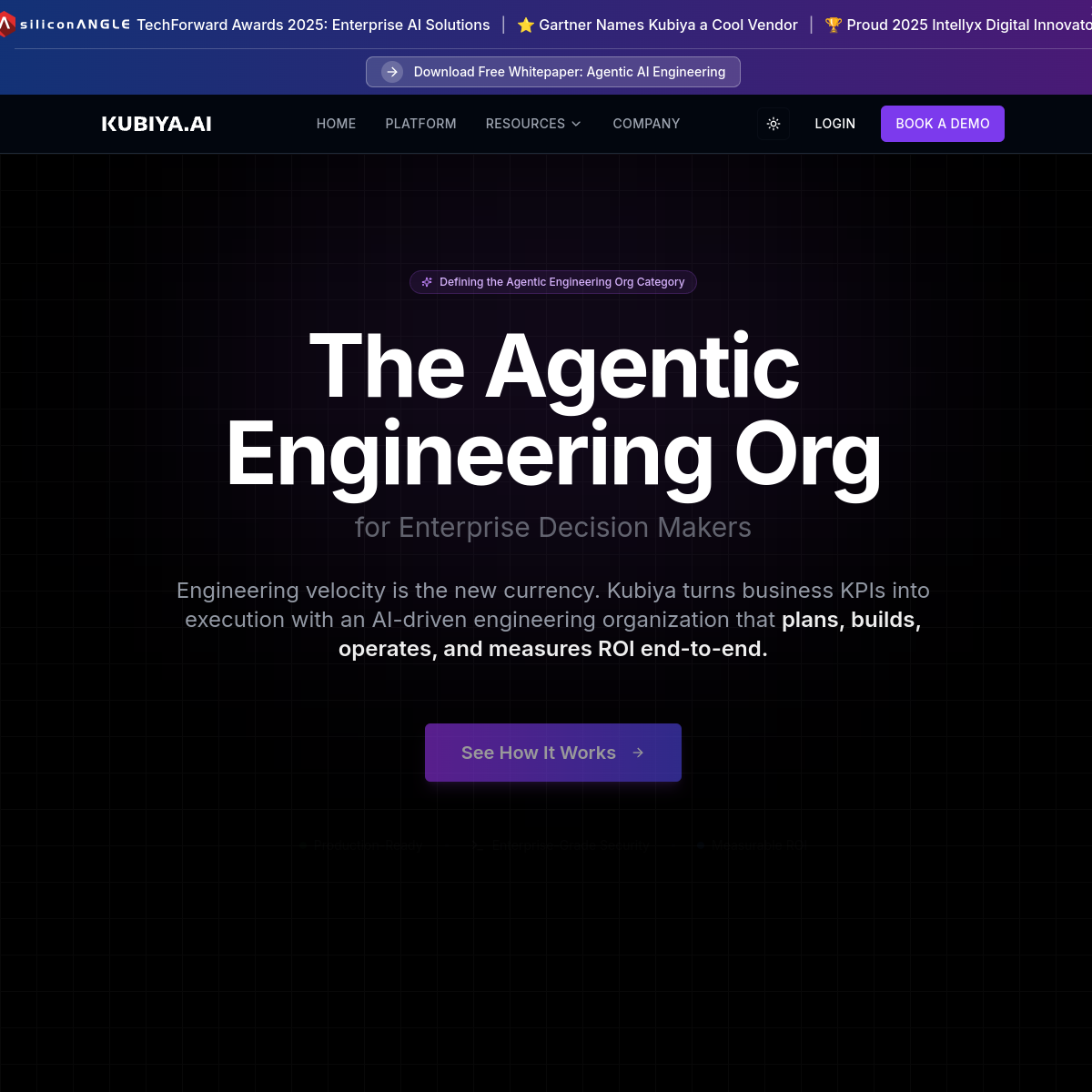
Task: Download the Agentic AI Engineering whitepaper
Action: click(x=569, y=72)
